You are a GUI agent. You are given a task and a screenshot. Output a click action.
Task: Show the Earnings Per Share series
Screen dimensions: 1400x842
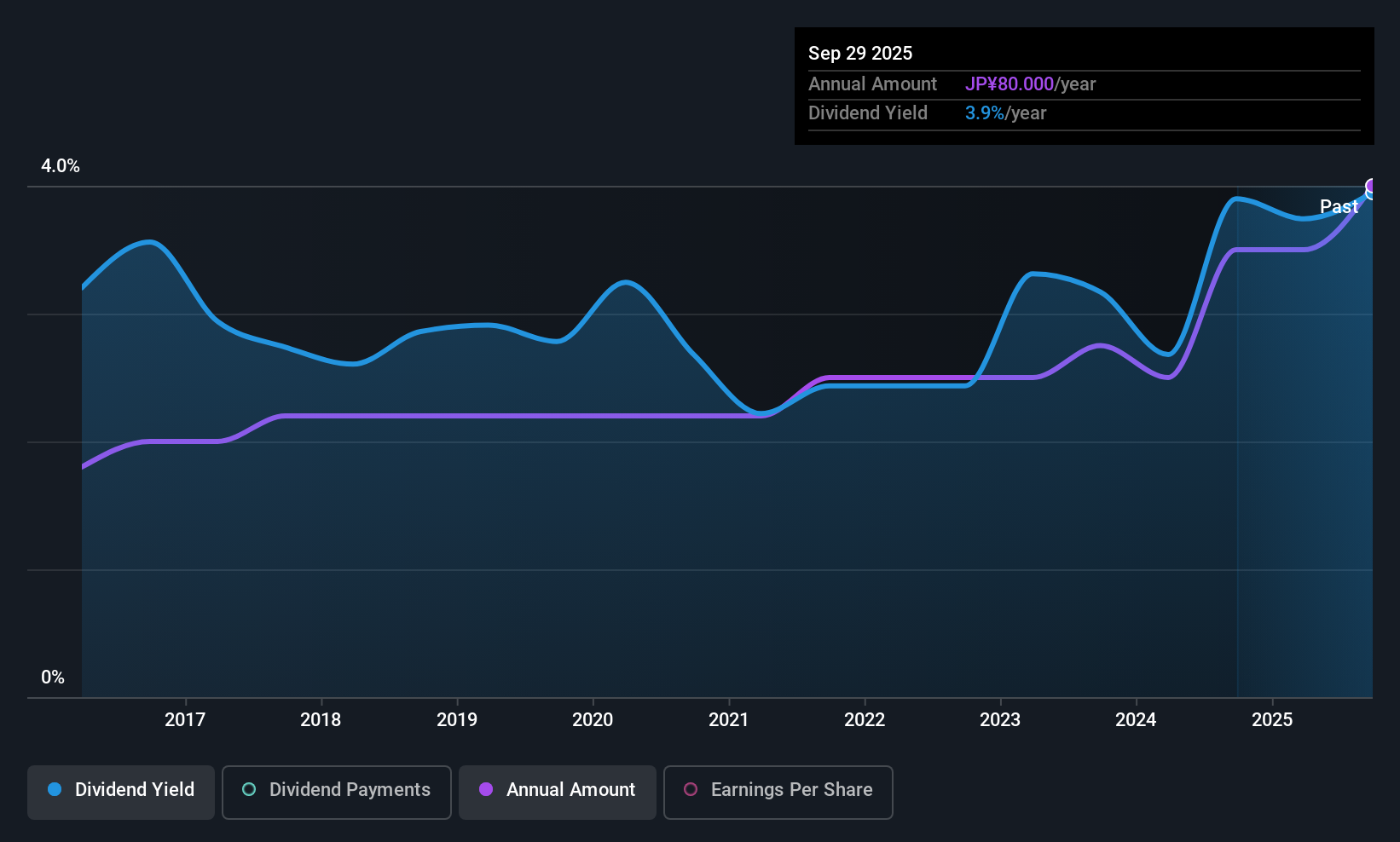click(x=778, y=790)
